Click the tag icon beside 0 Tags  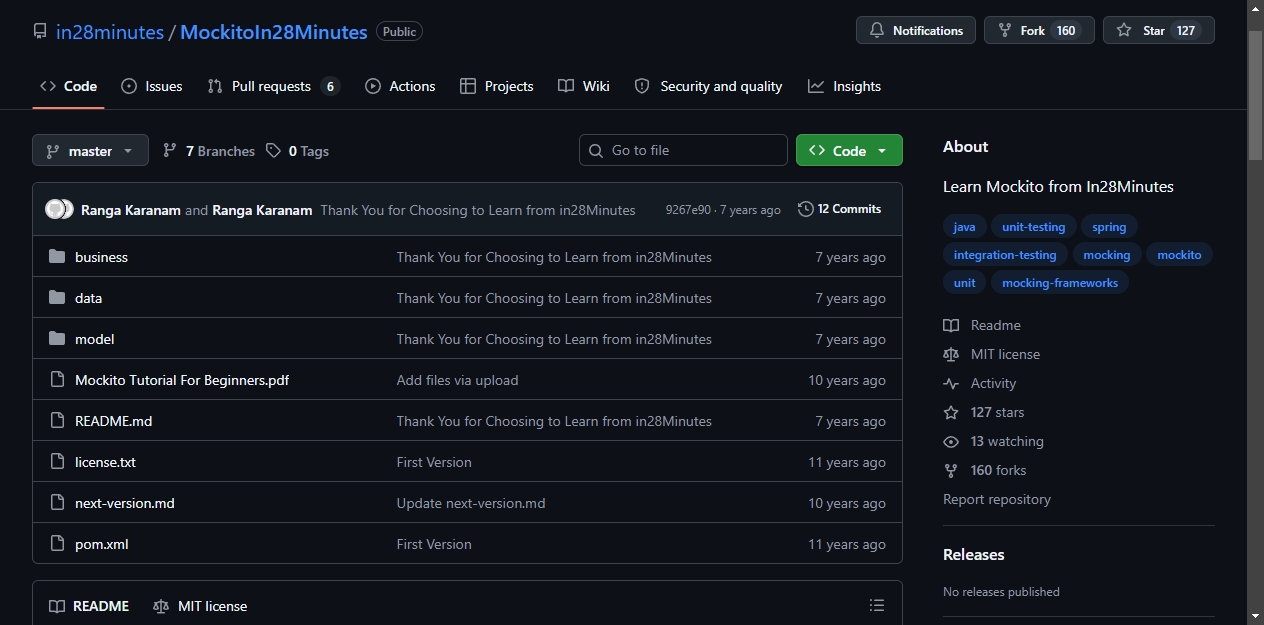[x=273, y=151]
